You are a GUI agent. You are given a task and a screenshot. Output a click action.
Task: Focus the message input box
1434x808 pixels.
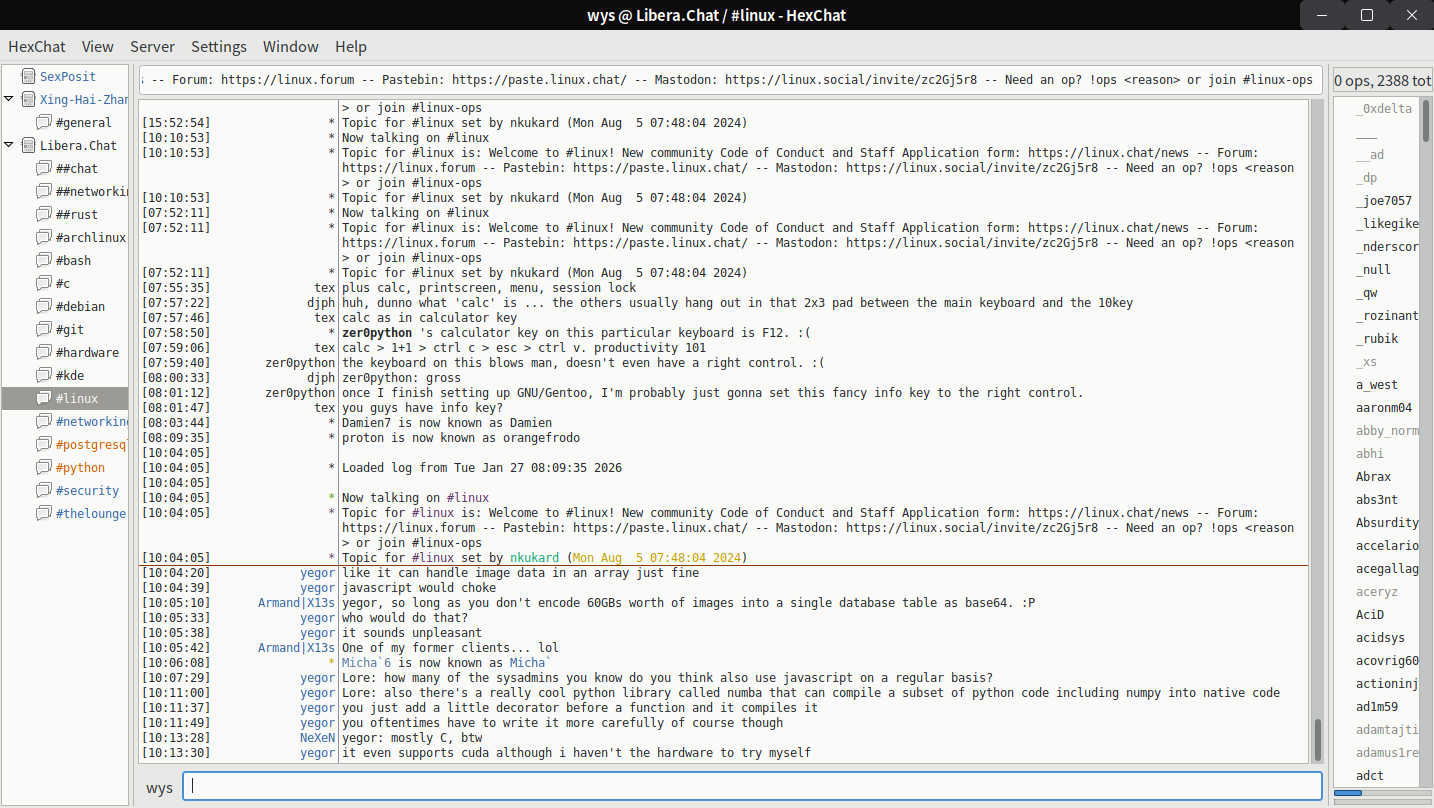pos(752,786)
